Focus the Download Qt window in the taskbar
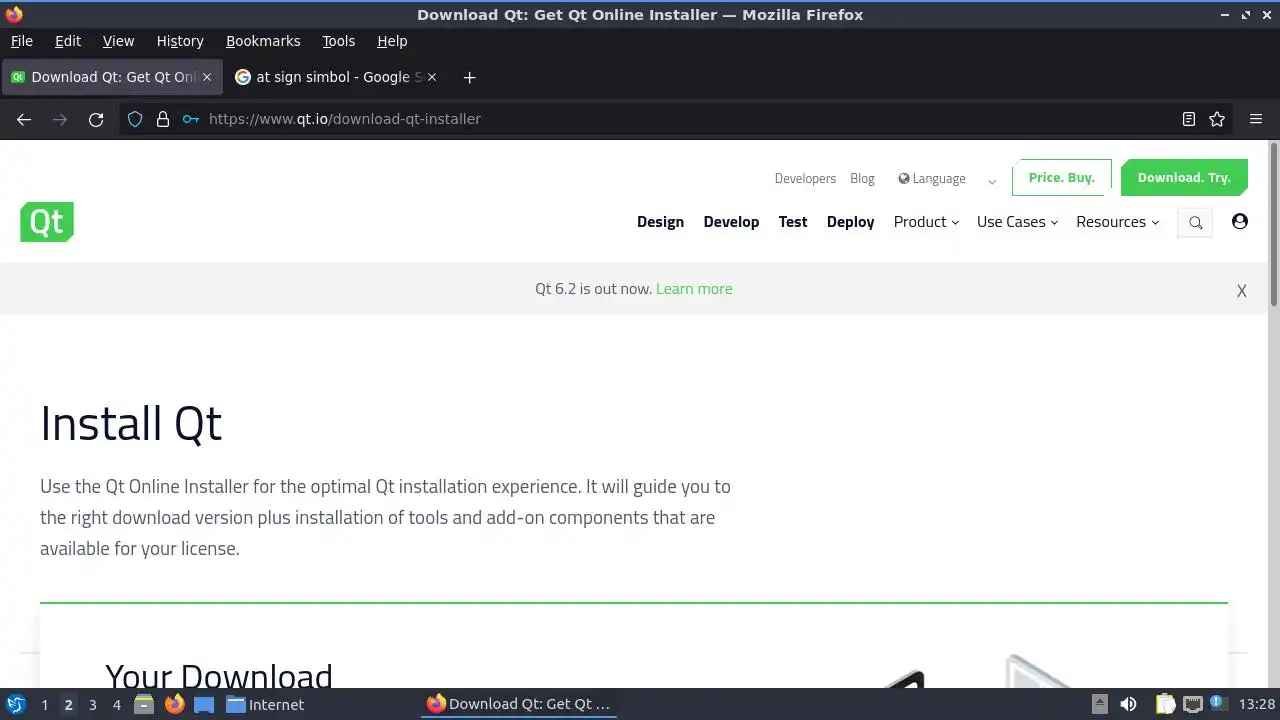This screenshot has height=720, width=1280. [x=519, y=704]
